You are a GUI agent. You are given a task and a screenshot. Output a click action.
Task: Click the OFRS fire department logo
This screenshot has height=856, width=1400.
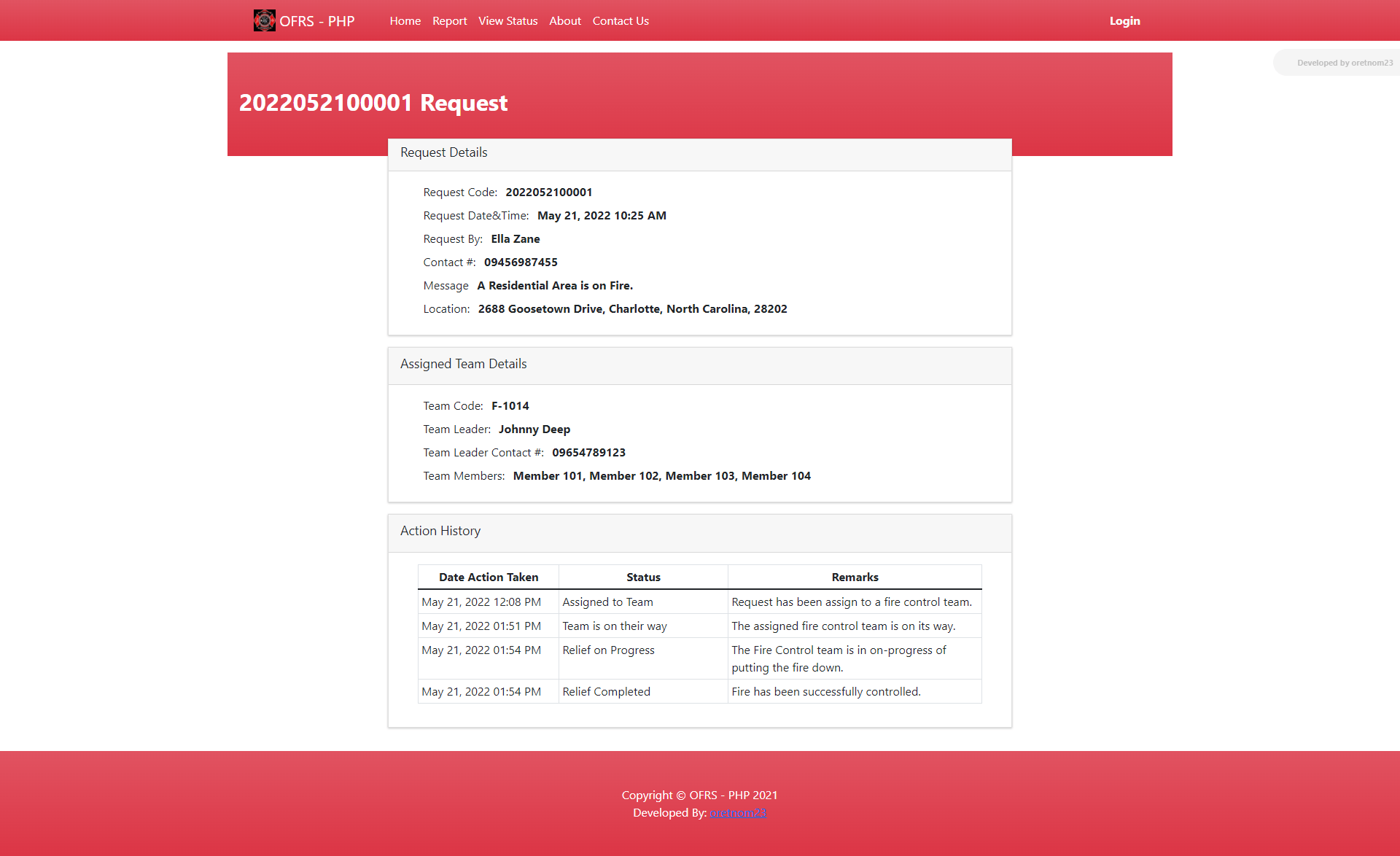[x=264, y=20]
